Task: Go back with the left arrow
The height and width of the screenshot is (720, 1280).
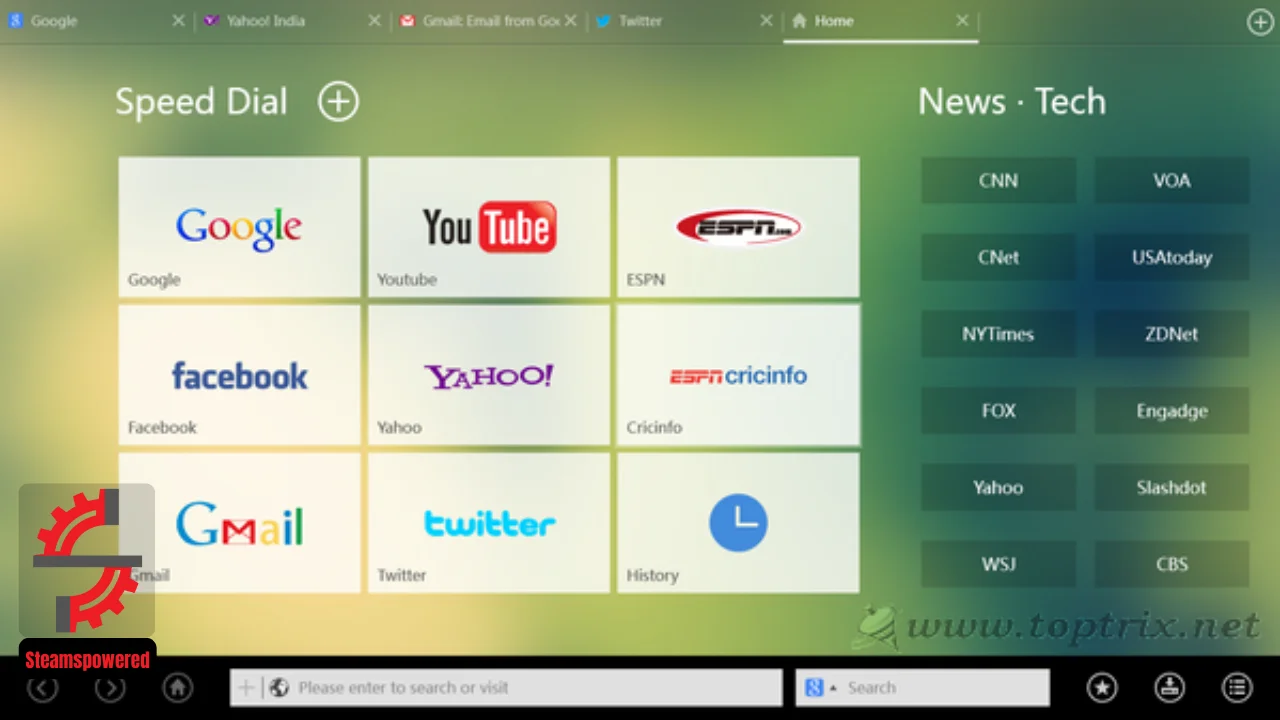Action: [x=42, y=687]
